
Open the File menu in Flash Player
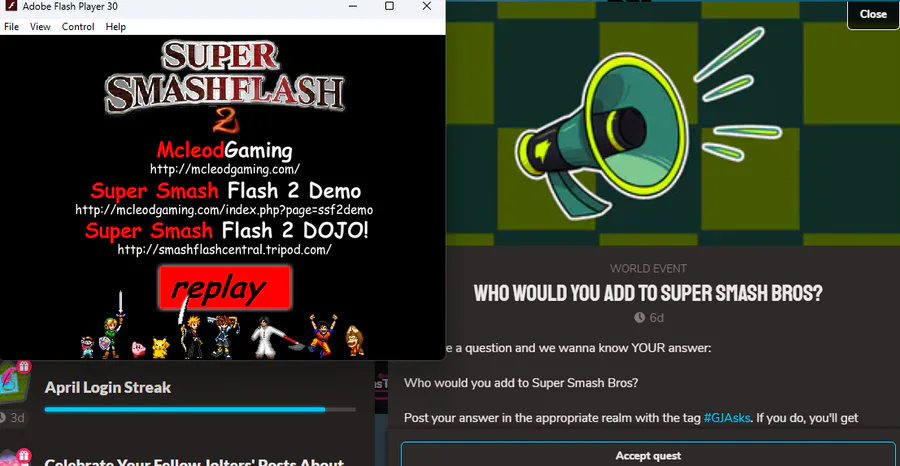point(11,27)
